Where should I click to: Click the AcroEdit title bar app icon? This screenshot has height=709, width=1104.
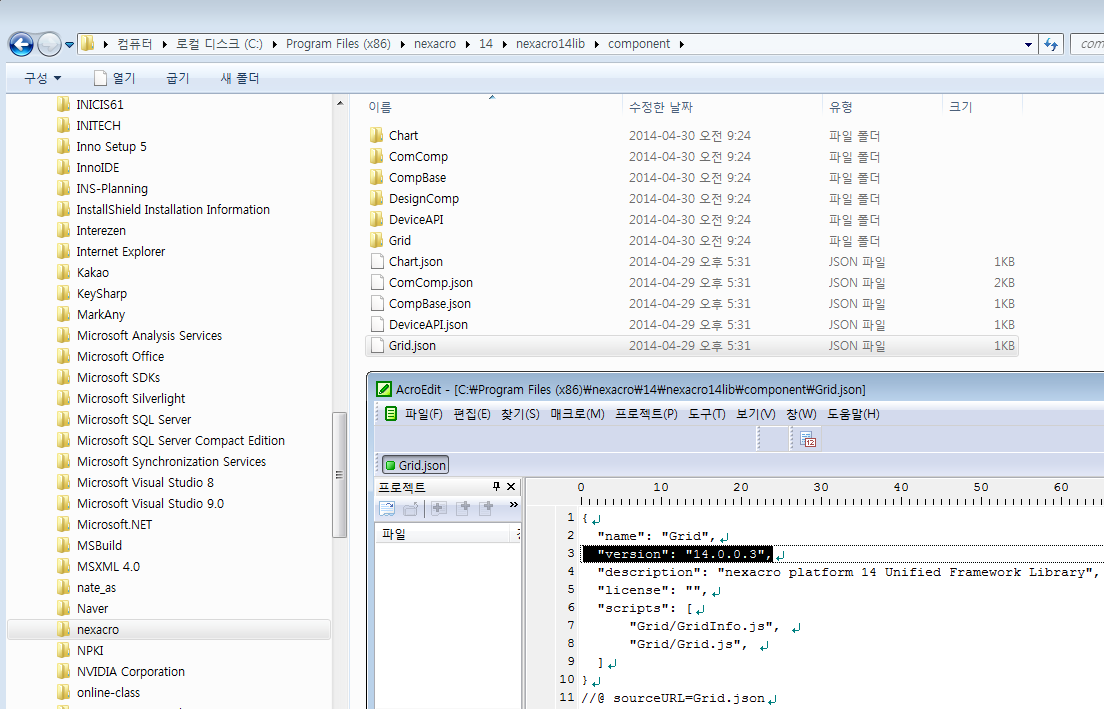[x=384, y=389]
